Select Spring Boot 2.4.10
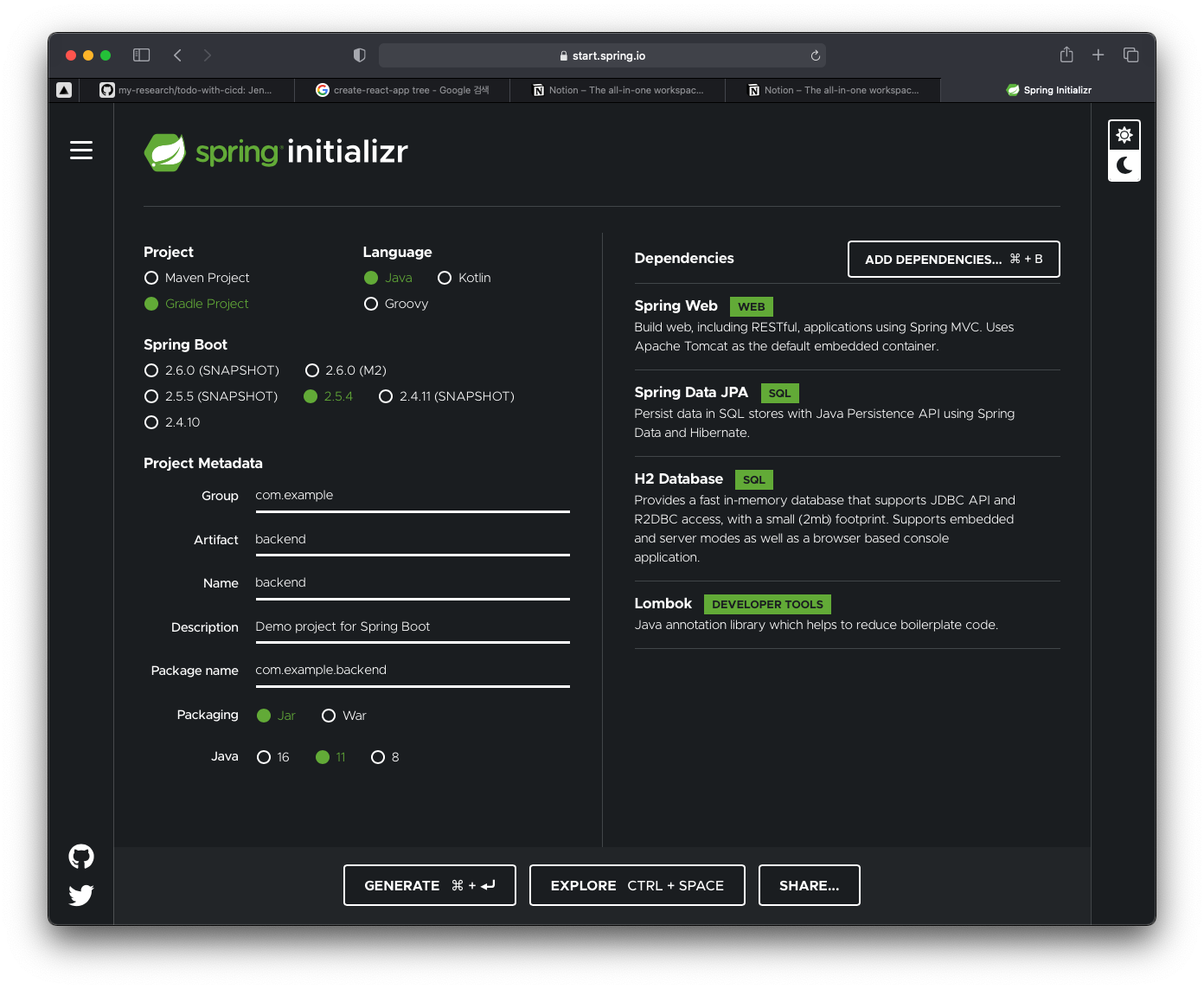The height and width of the screenshot is (989, 1204). tap(172, 422)
